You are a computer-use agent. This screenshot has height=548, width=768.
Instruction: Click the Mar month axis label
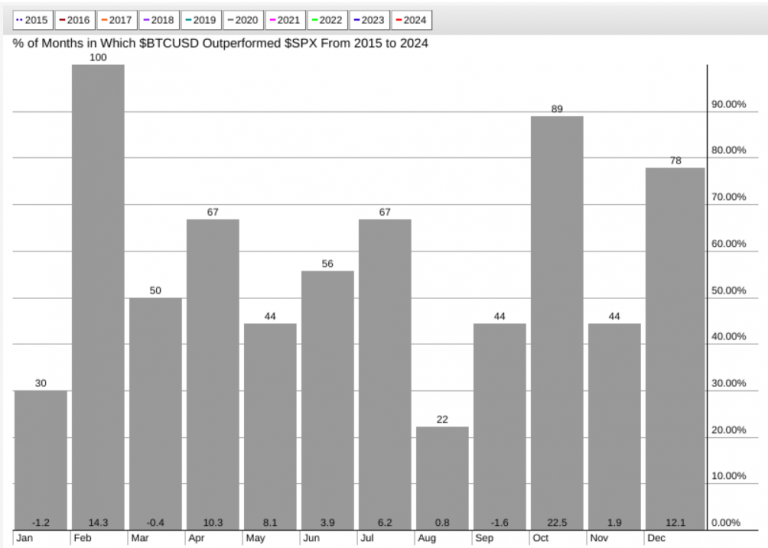pos(140,538)
